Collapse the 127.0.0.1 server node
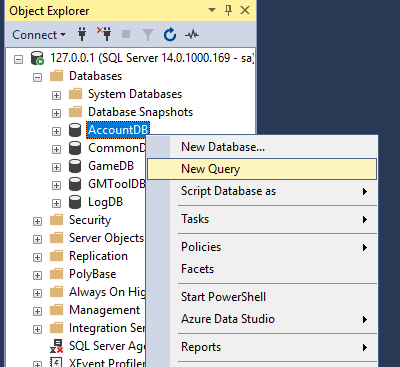 19,60
